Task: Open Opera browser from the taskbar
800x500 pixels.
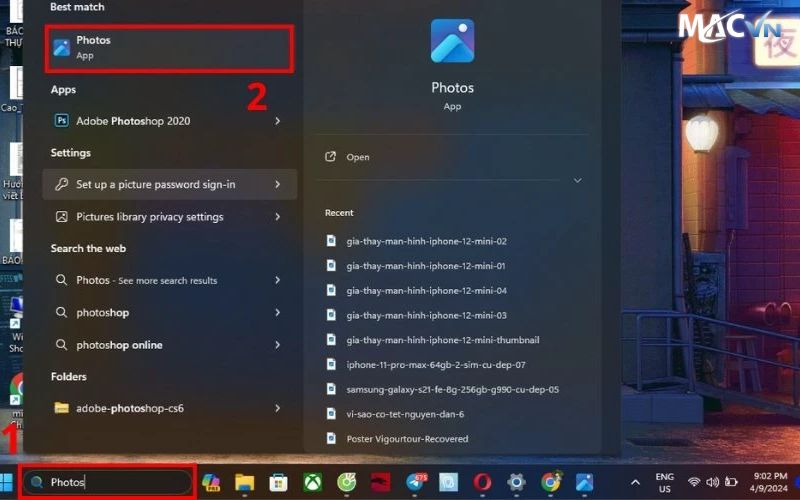Action: pyautogui.click(x=482, y=482)
